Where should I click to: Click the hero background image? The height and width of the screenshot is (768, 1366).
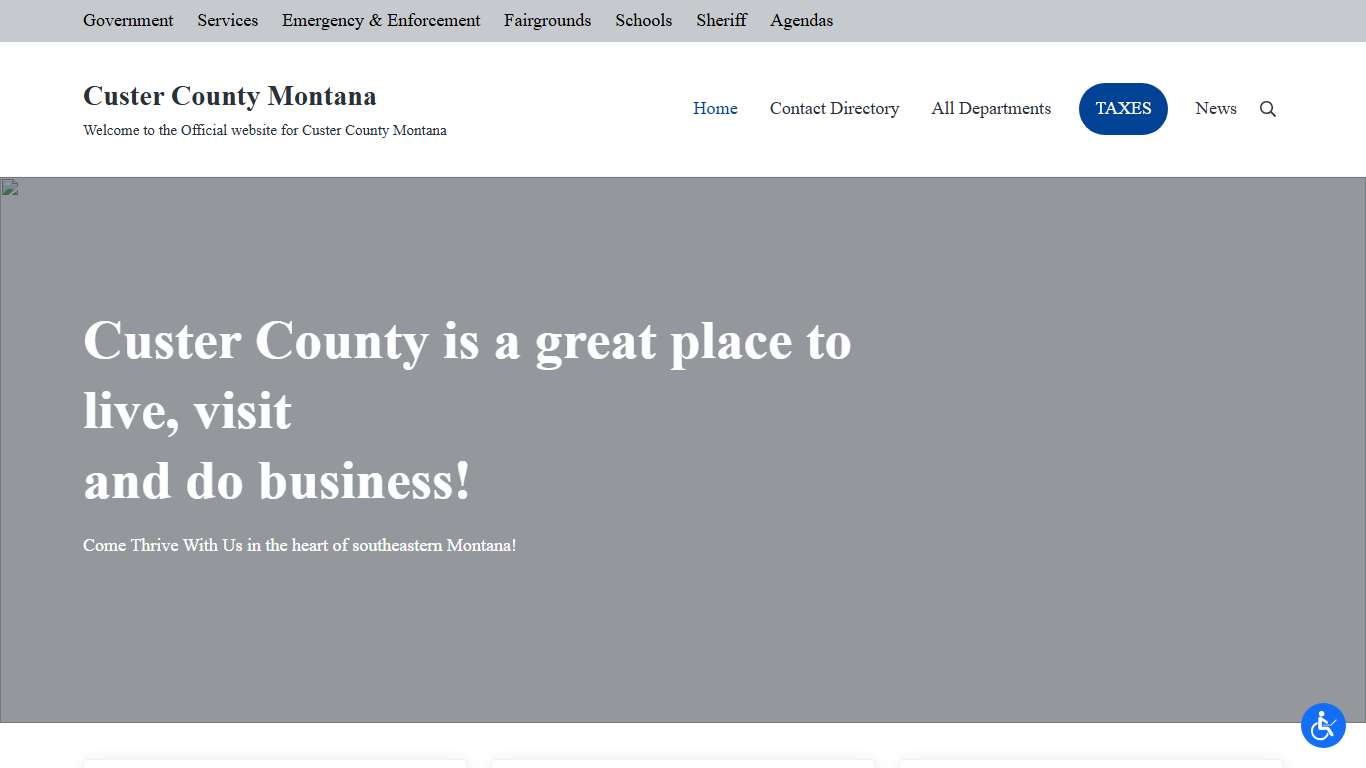click(1000, 450)
